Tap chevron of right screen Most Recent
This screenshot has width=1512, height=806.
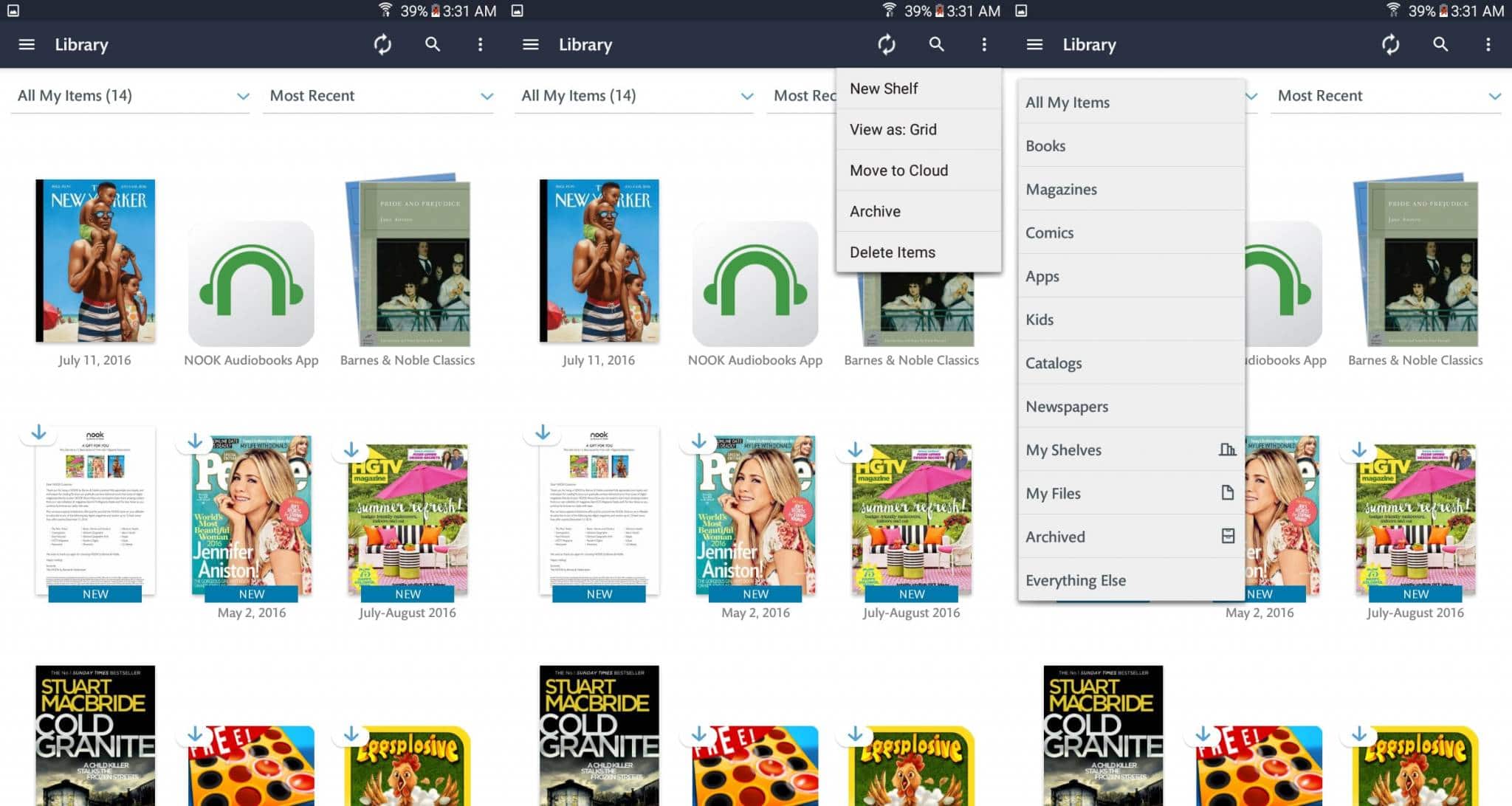click(x=1494, y=97)
